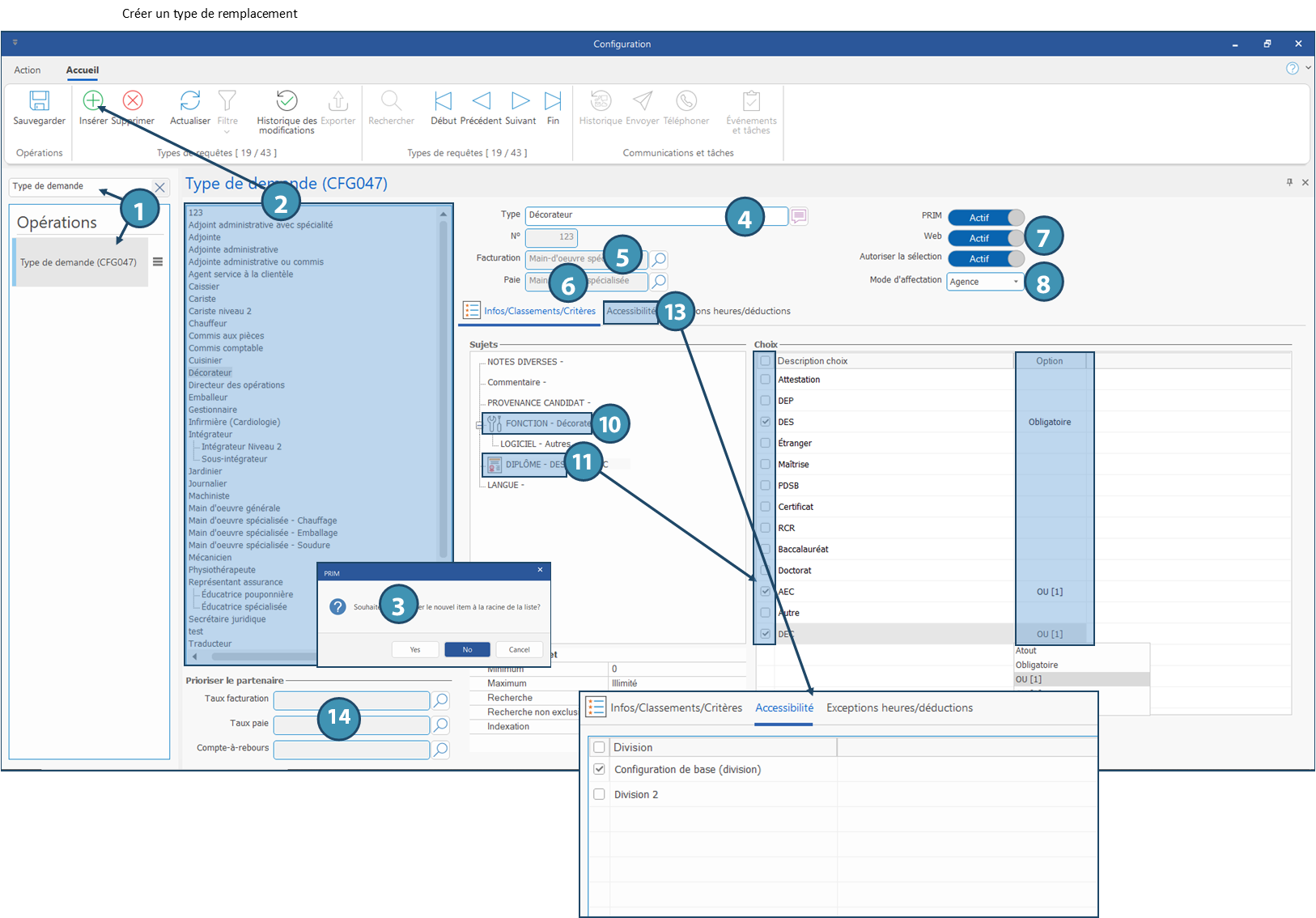Viewport: 1316px width, 918px height.
Task: Check the Description choix header checkbox
Action: tap(765, 361)
